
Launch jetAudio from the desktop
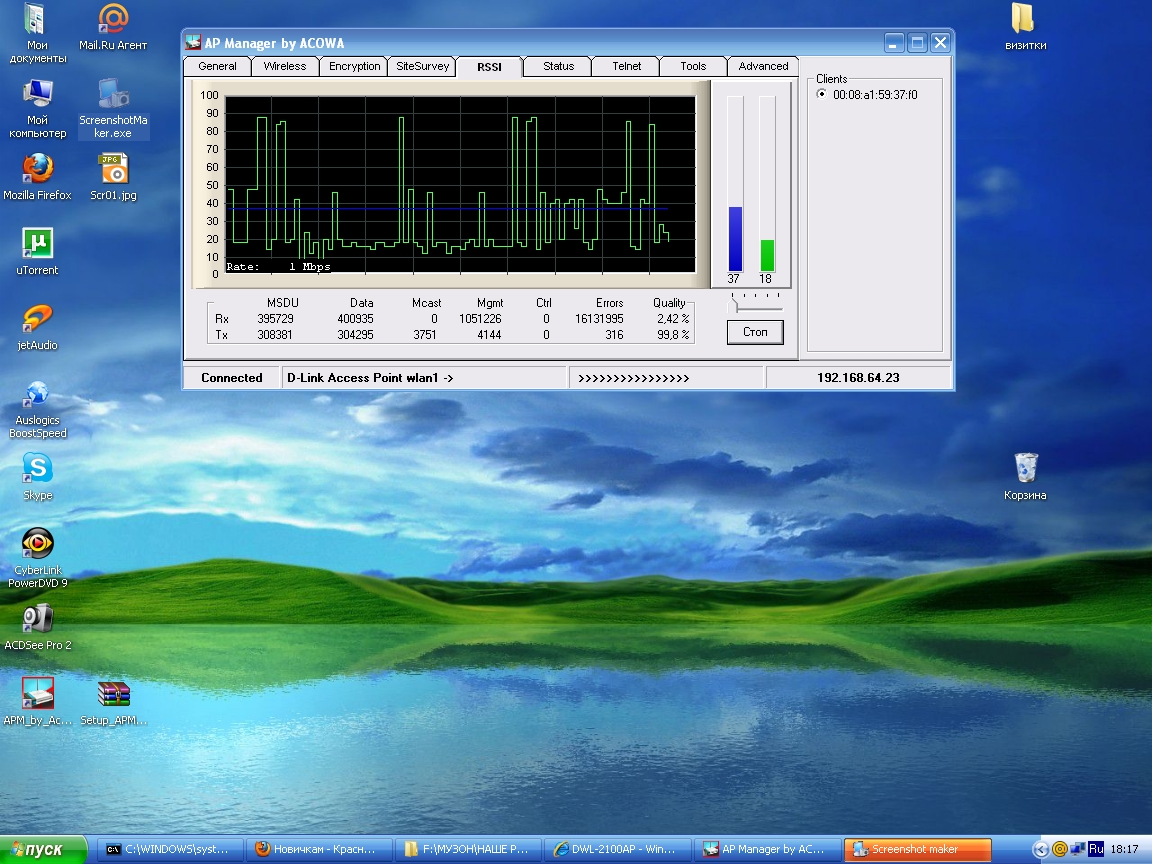tap(37, 319)
